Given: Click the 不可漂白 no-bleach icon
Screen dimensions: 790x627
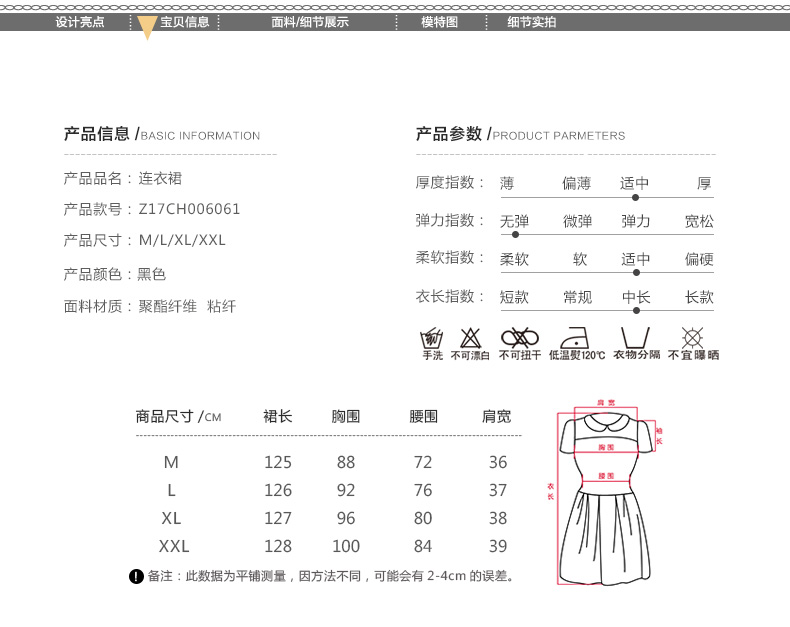Looking at the screenshot, I should point(471,338).
